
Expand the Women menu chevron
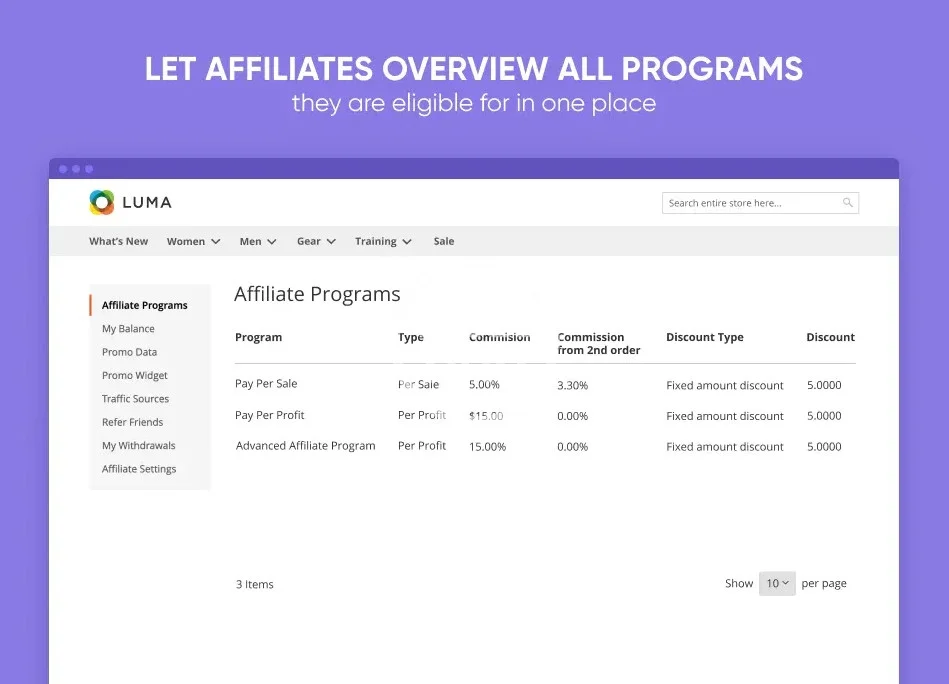(215, 242)
